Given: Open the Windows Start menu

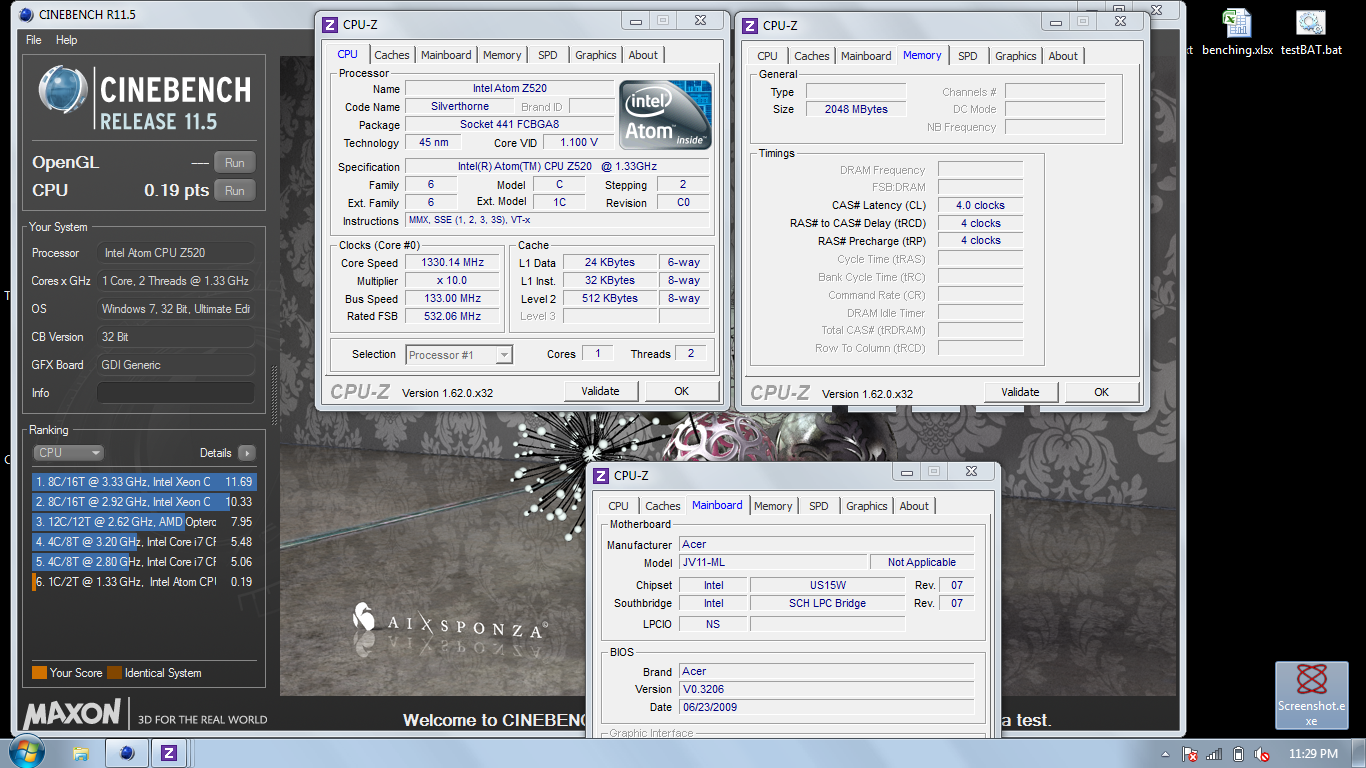Looking at the screenshot, I should pyautogui.click(x=25, y=752).
